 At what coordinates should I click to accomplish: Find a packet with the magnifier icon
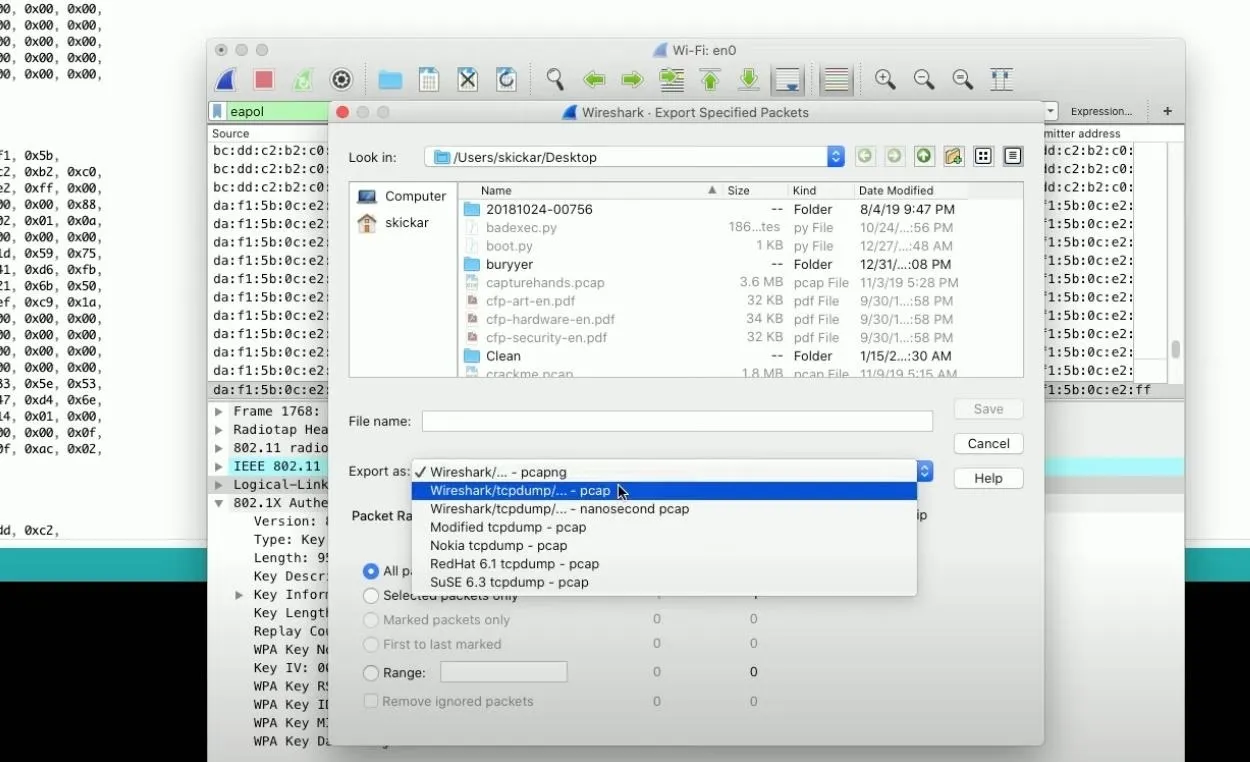[x=555, y=80]
